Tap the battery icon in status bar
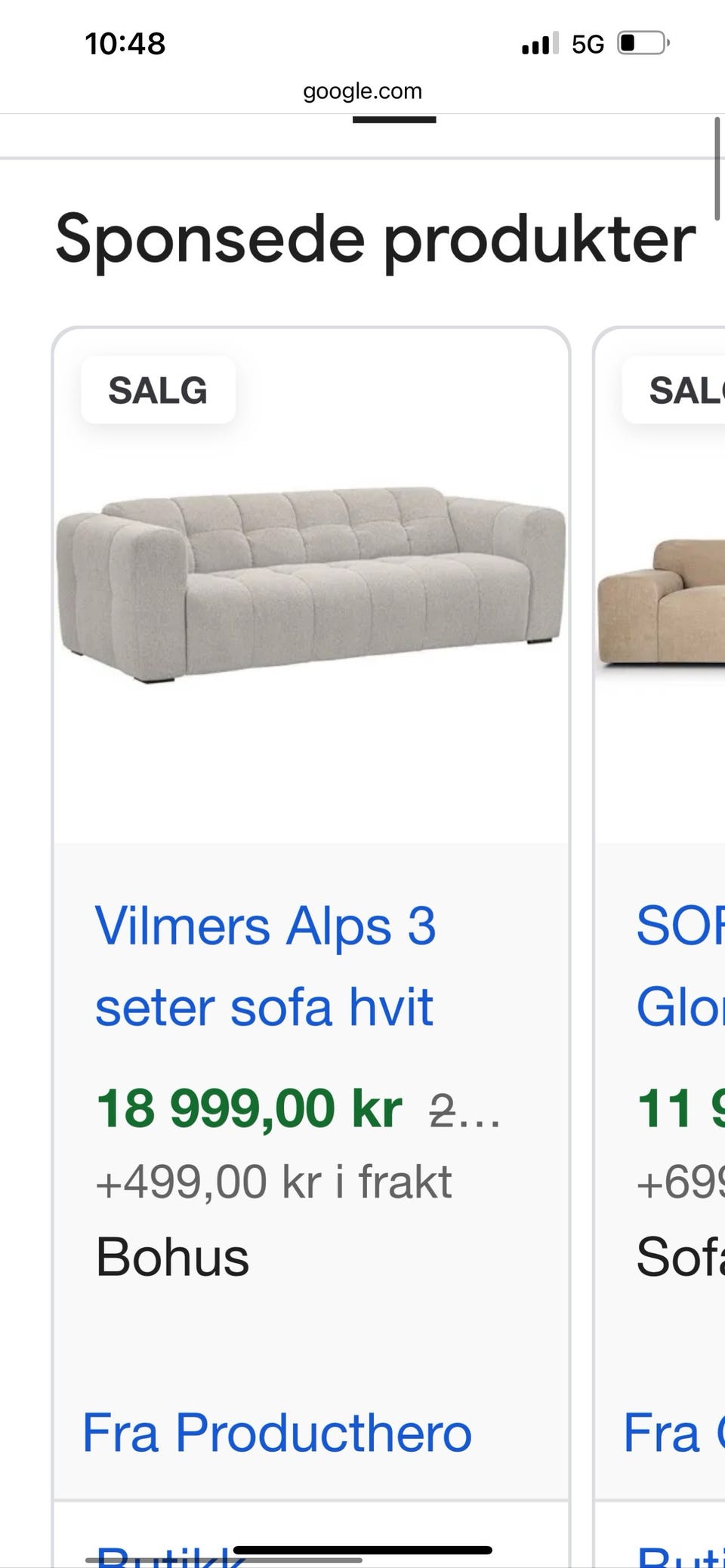This screenshot has width=725, height=1568. coord(643,43)
